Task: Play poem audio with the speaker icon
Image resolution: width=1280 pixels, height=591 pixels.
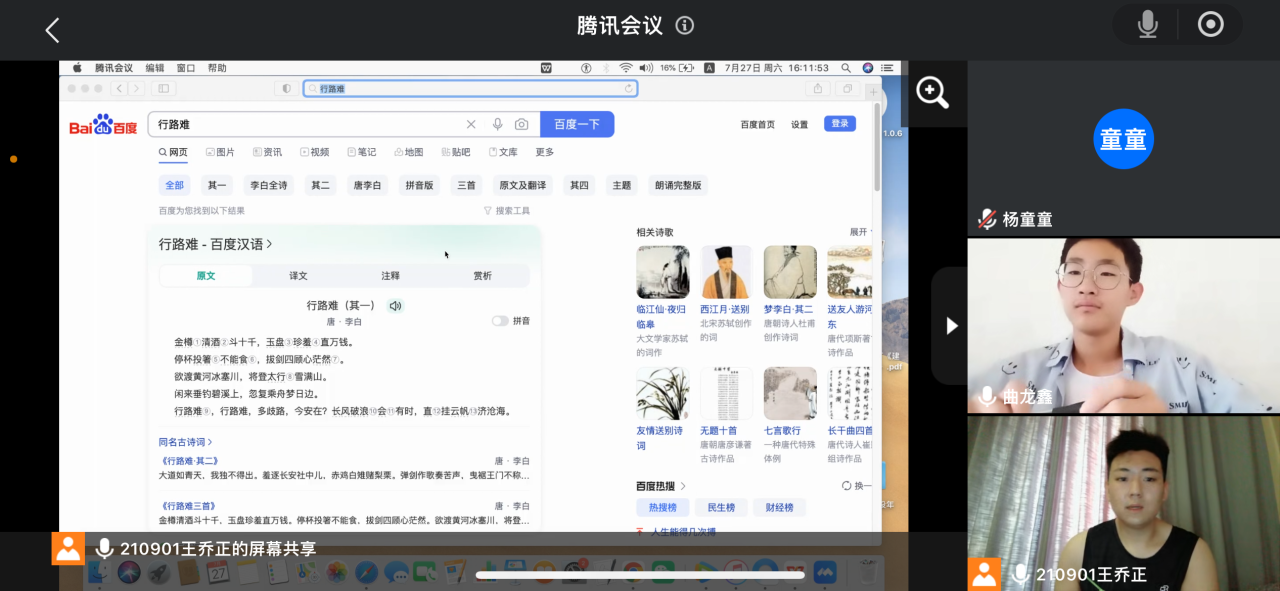Action: [x=395, y=305]
